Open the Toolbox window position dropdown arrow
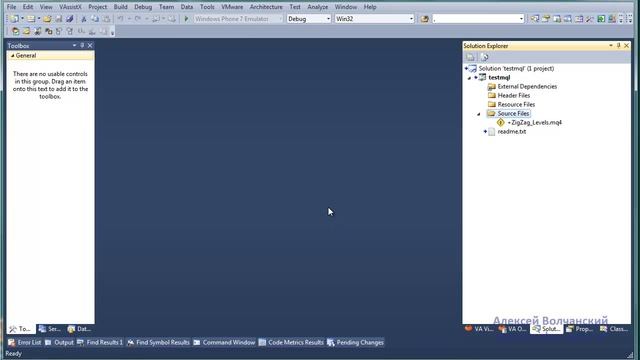The height and width of the screenshot is (360, 640). [x=74, y=45]
